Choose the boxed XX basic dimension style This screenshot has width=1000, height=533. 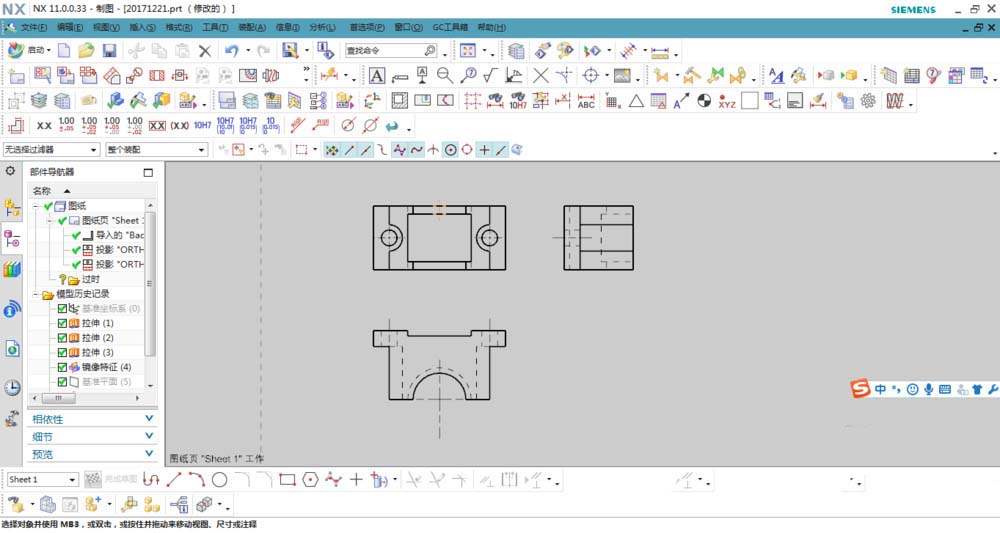(x=157, y=126)
